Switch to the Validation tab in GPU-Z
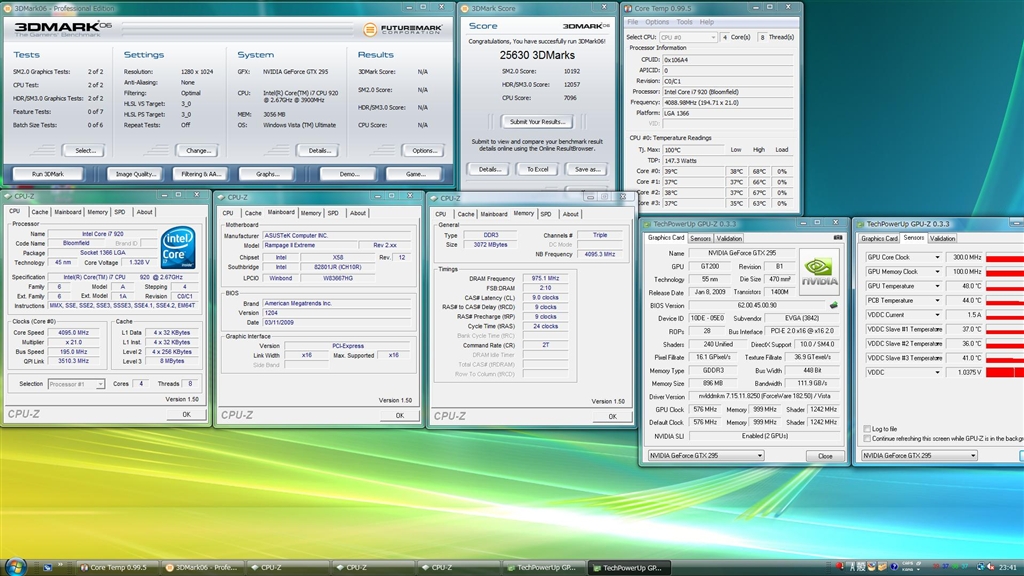Image resolution: width=1024 pixels, height=576 pixels. 730,238
